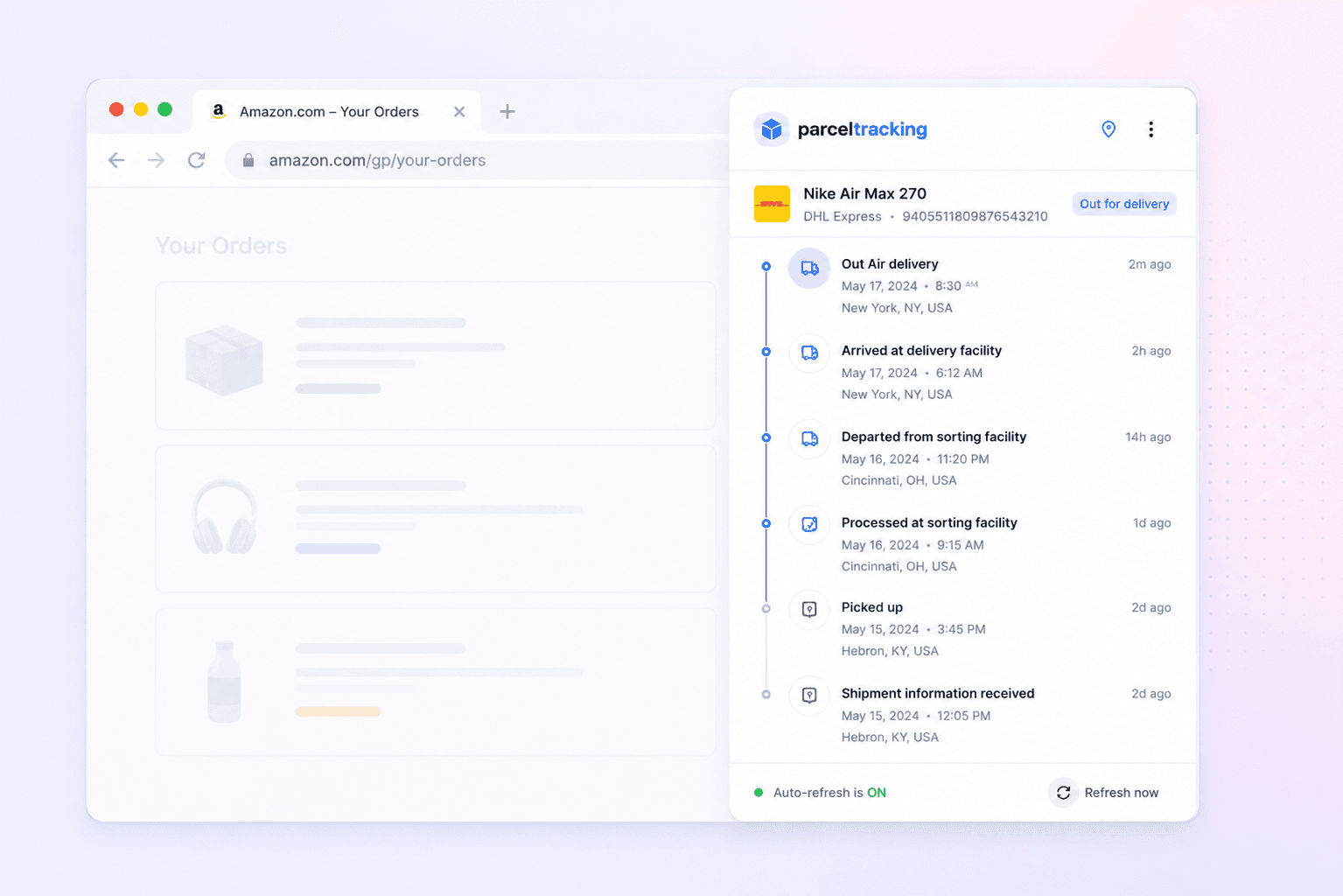Image resolution: width=1343 pixels, height=896 pixels.
Task: Click tracking number 9405511809876543210
Action: click(975, 216)
